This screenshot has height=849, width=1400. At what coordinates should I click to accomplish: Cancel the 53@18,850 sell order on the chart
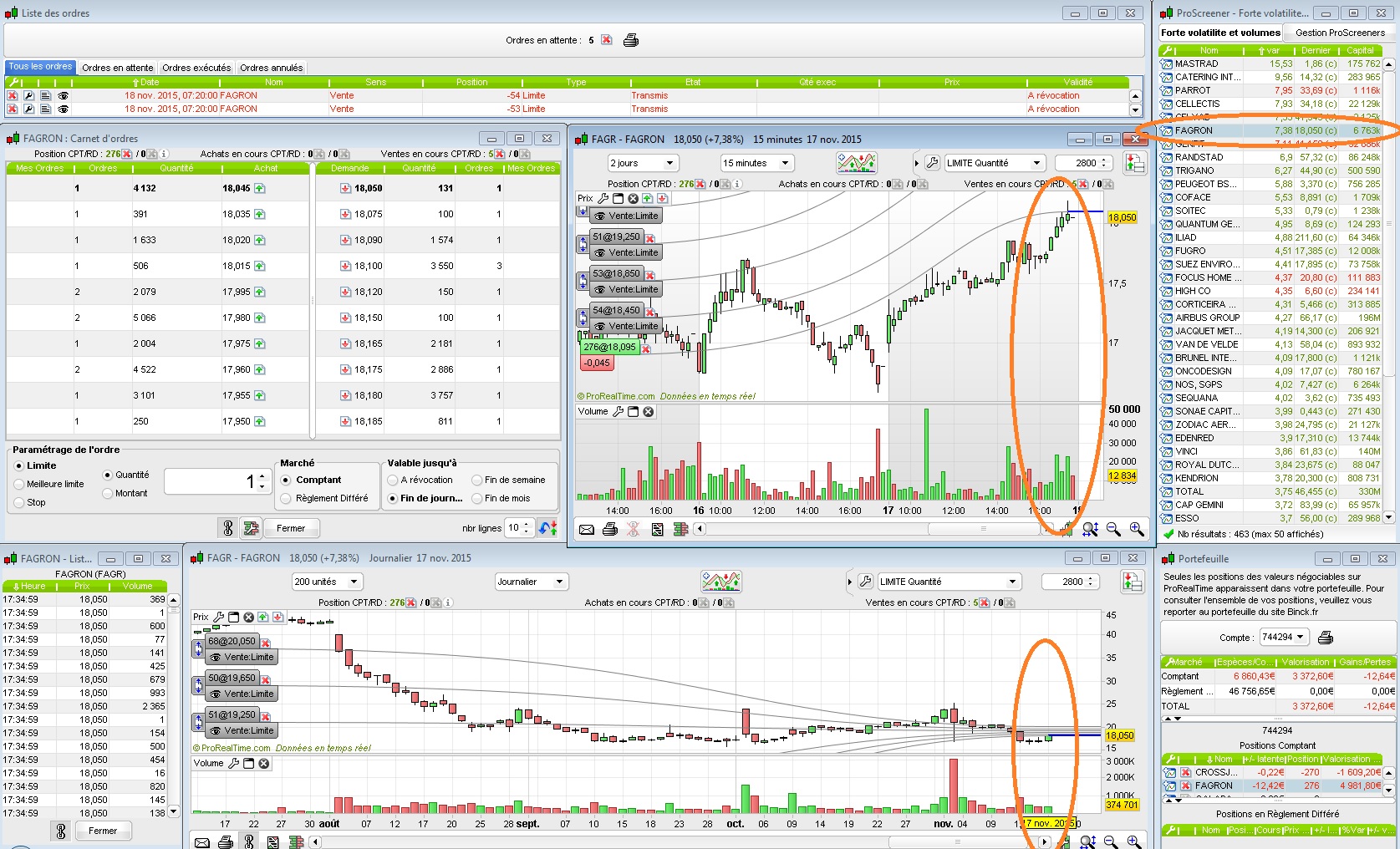649,275
